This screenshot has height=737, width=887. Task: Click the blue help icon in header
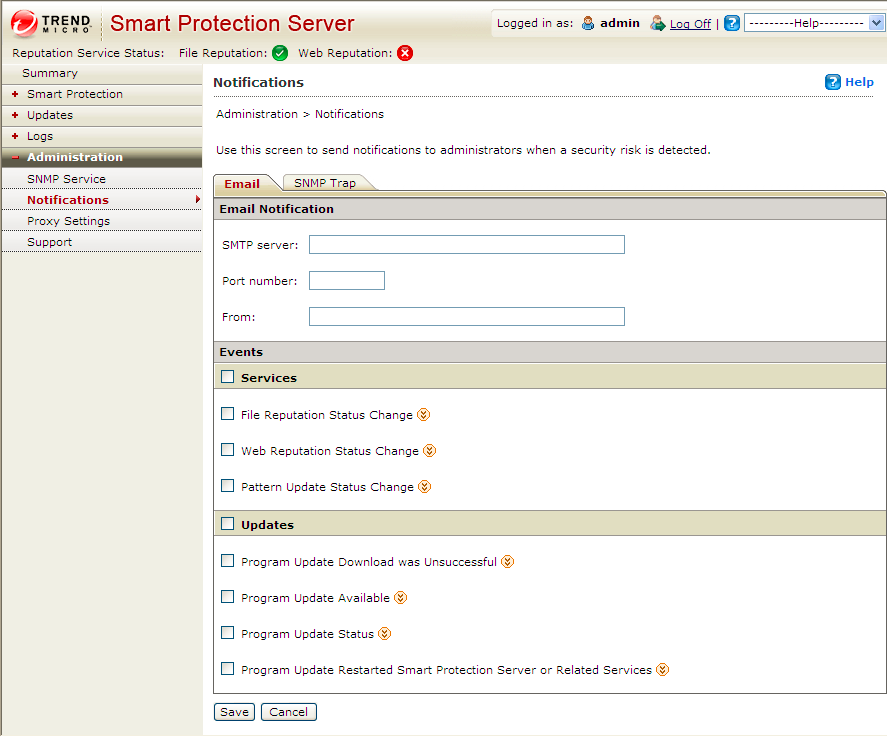732,23
